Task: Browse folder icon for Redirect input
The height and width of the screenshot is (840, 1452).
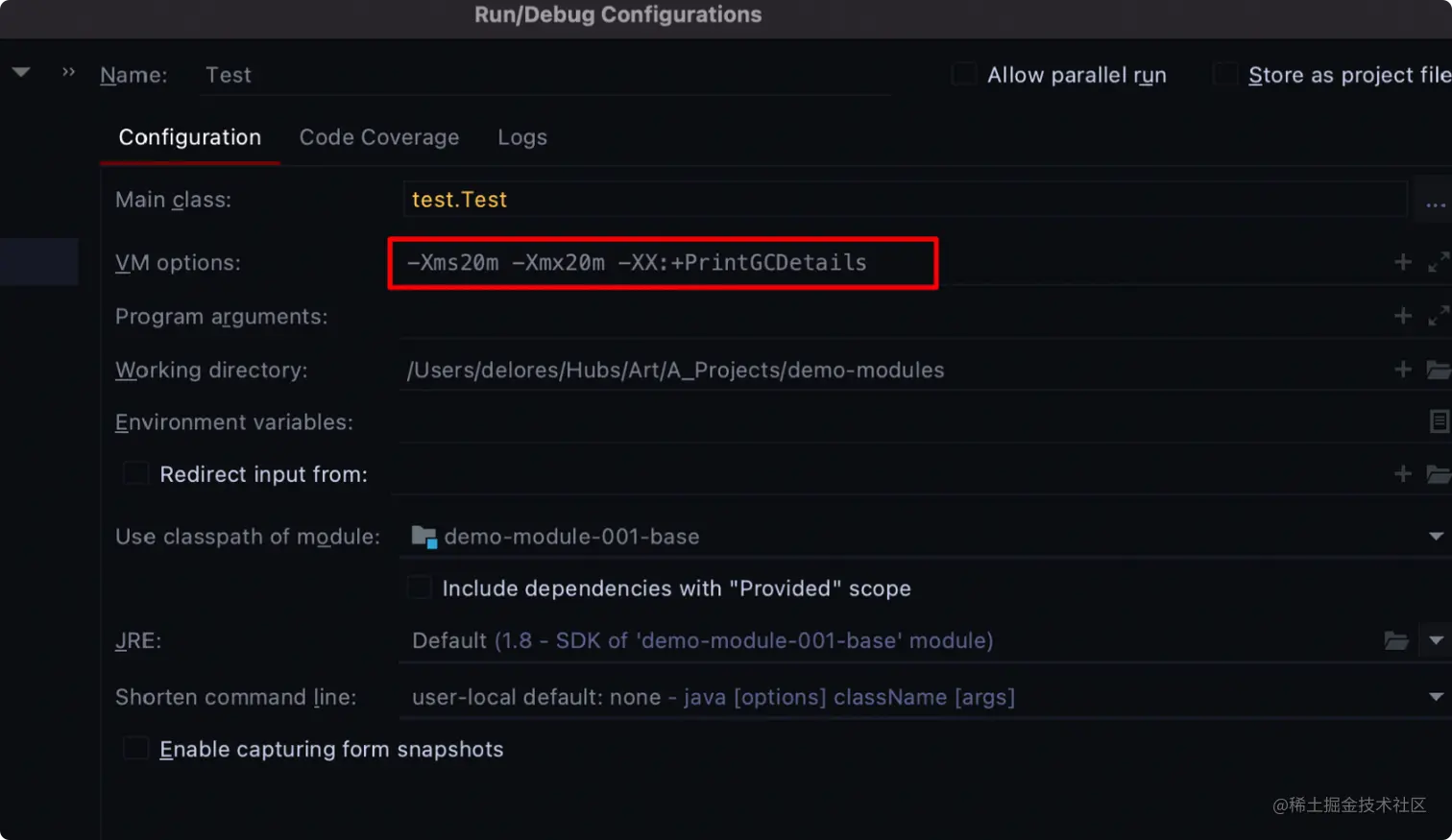Action: click(1439, 473)
